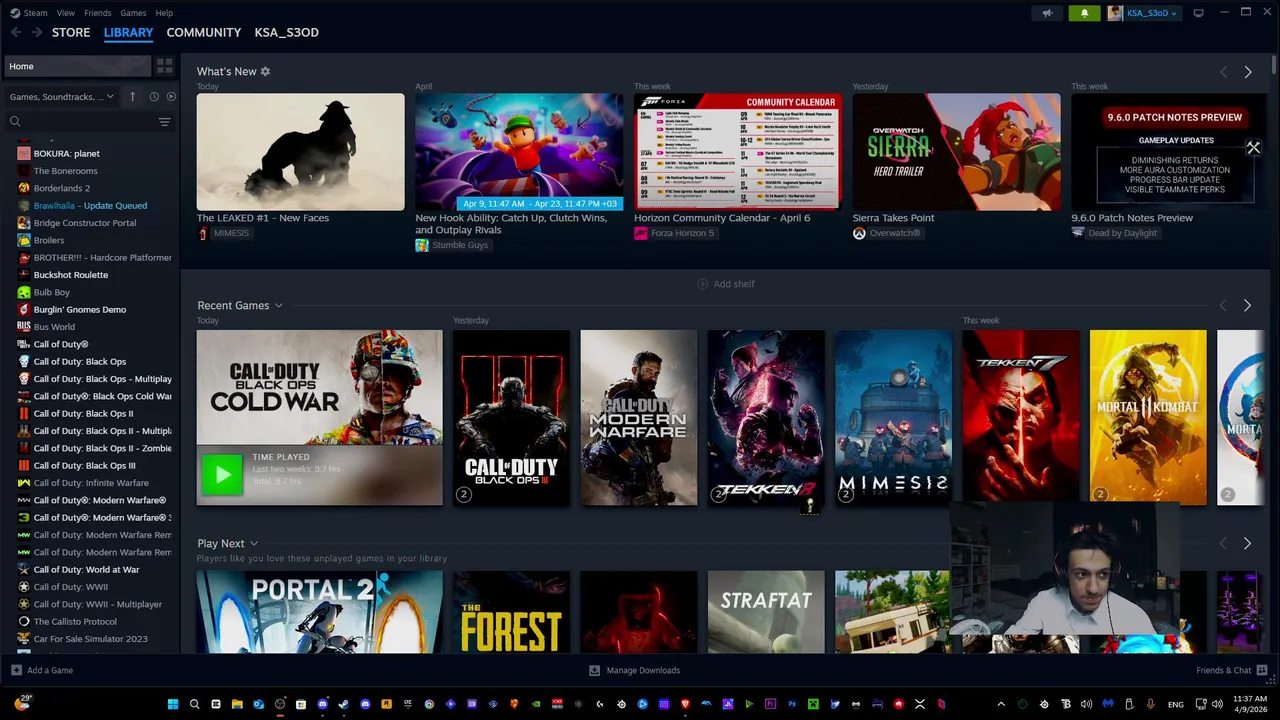Select the Home button in sidebar
Screen dimensions: 1280x720
click(76, 66)
